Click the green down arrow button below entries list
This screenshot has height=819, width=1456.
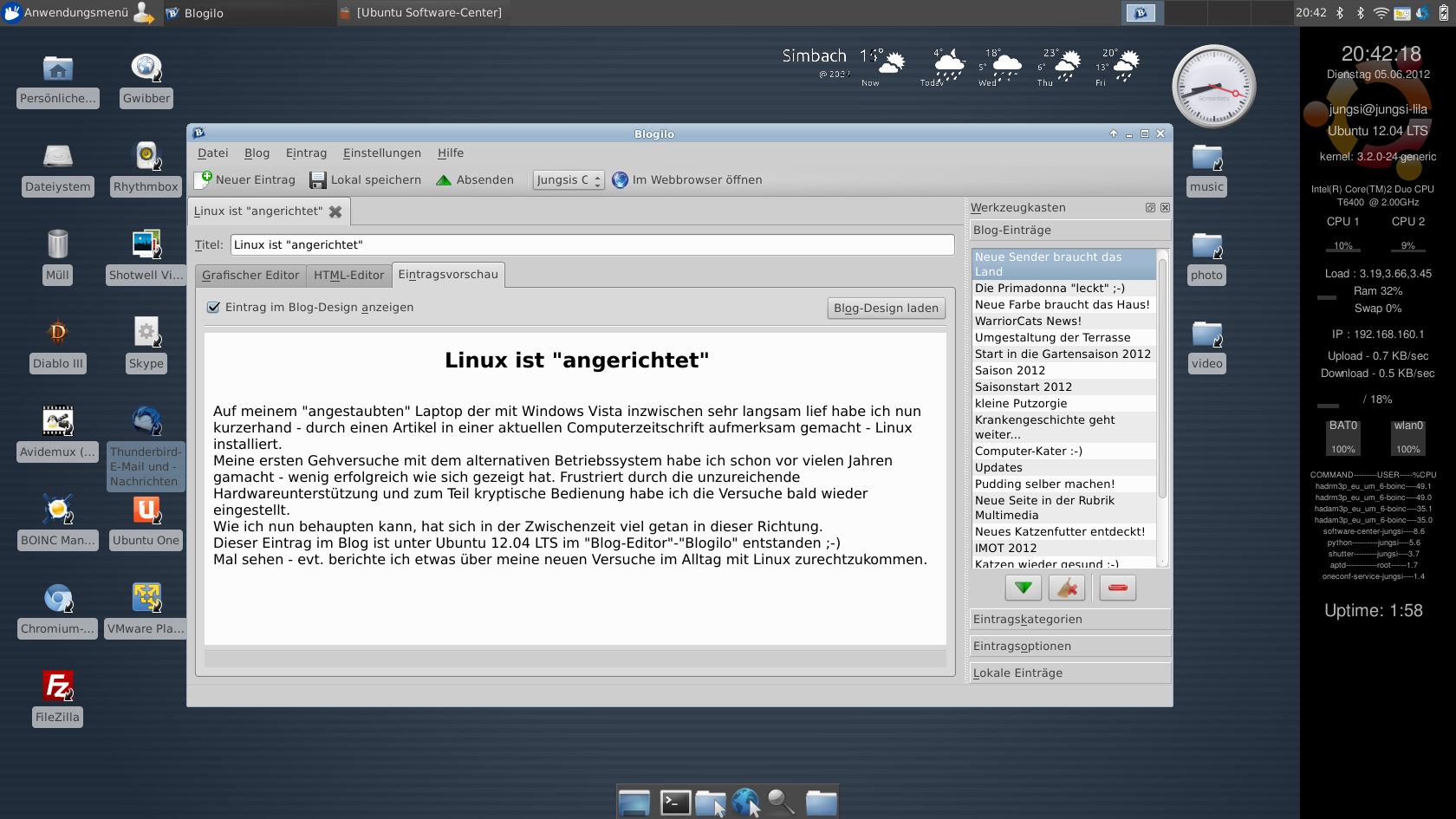[1023, 588]
